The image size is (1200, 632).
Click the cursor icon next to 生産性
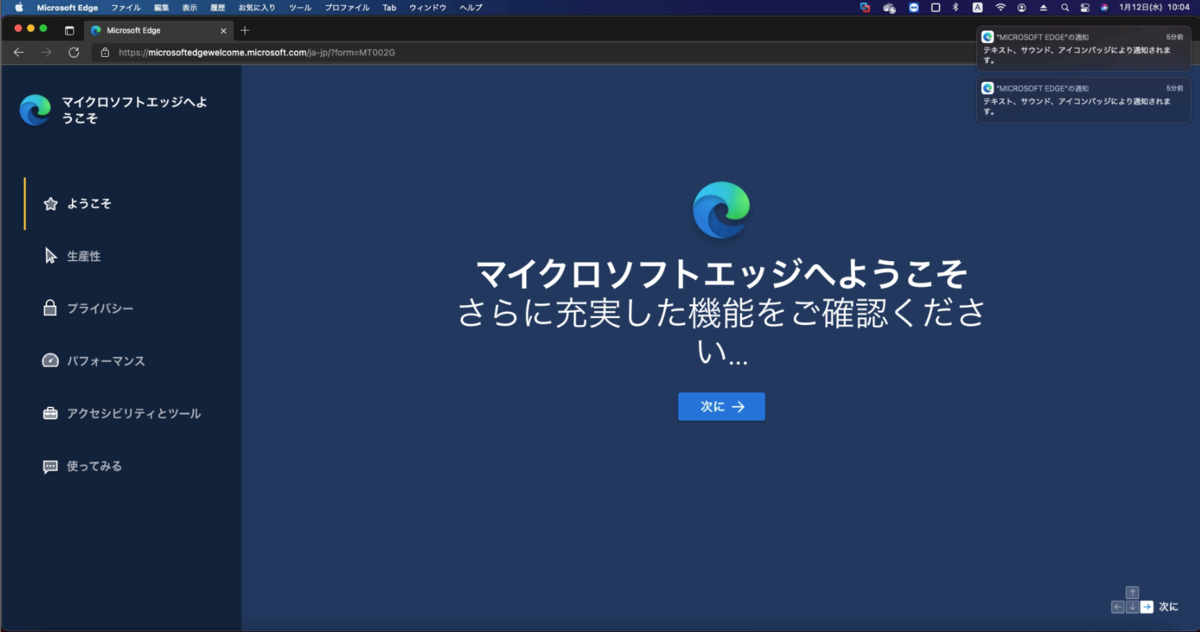point(51,256)
